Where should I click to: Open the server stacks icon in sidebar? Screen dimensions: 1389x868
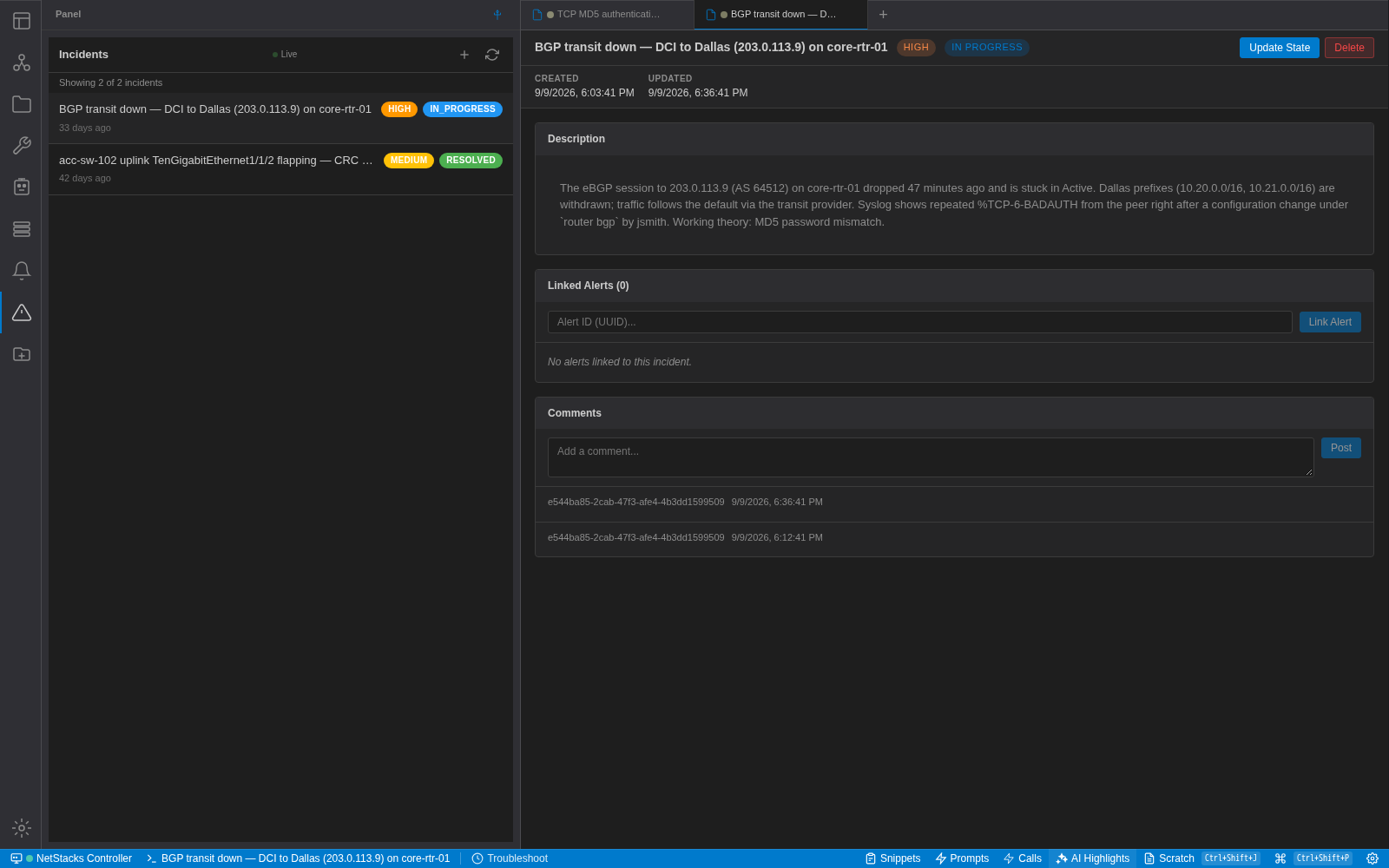(22, 229)
